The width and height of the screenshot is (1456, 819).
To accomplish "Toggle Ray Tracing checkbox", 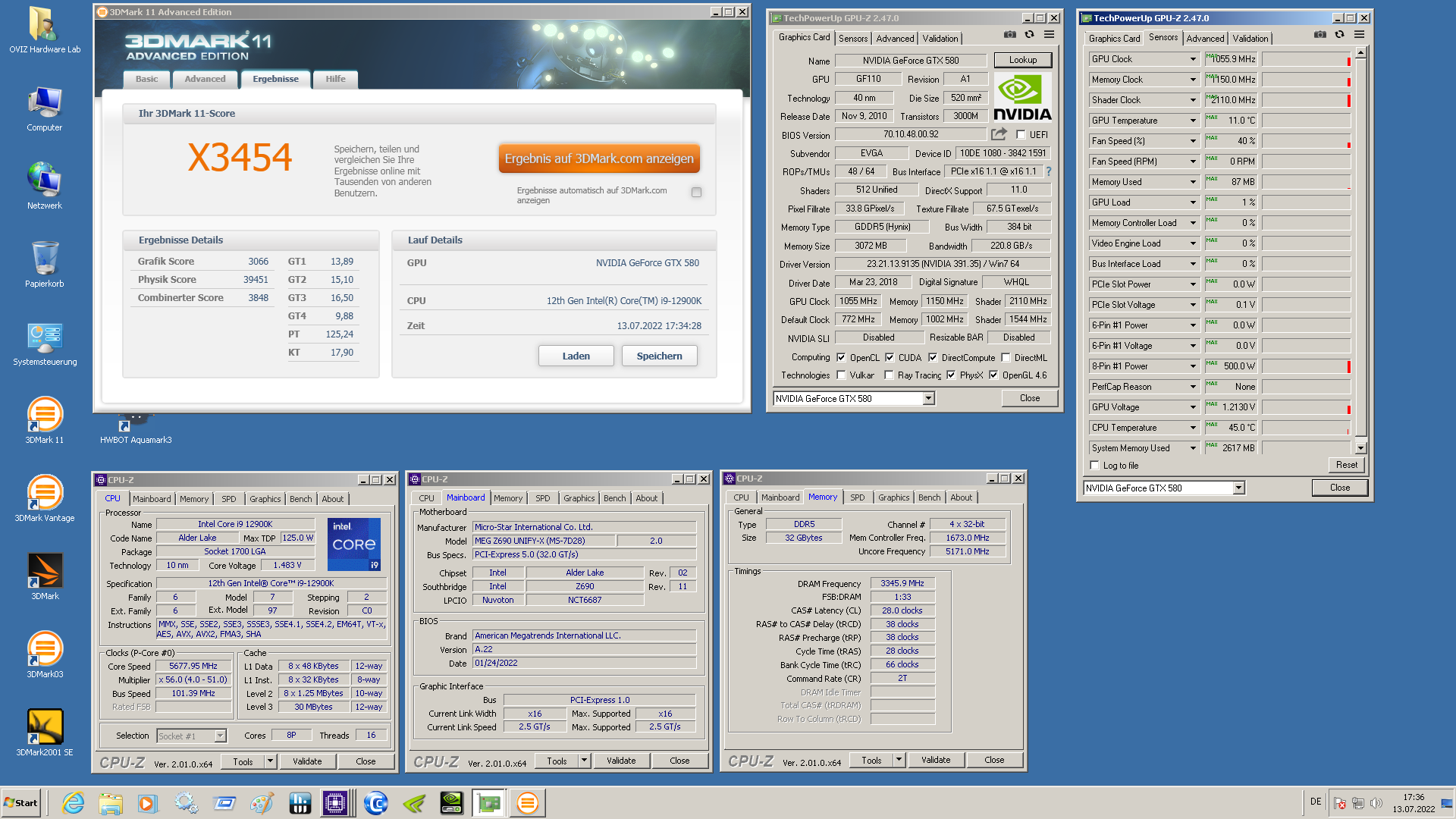I will click(889, 375).
